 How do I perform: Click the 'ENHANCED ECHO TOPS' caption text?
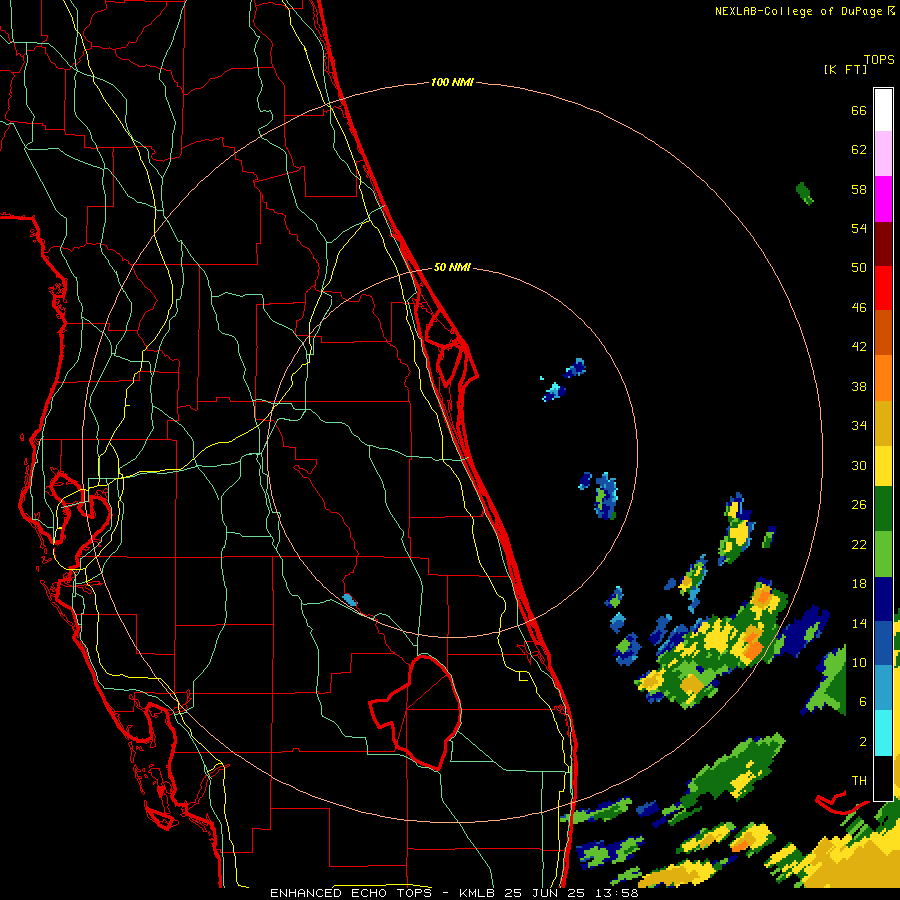coord(351,893)
